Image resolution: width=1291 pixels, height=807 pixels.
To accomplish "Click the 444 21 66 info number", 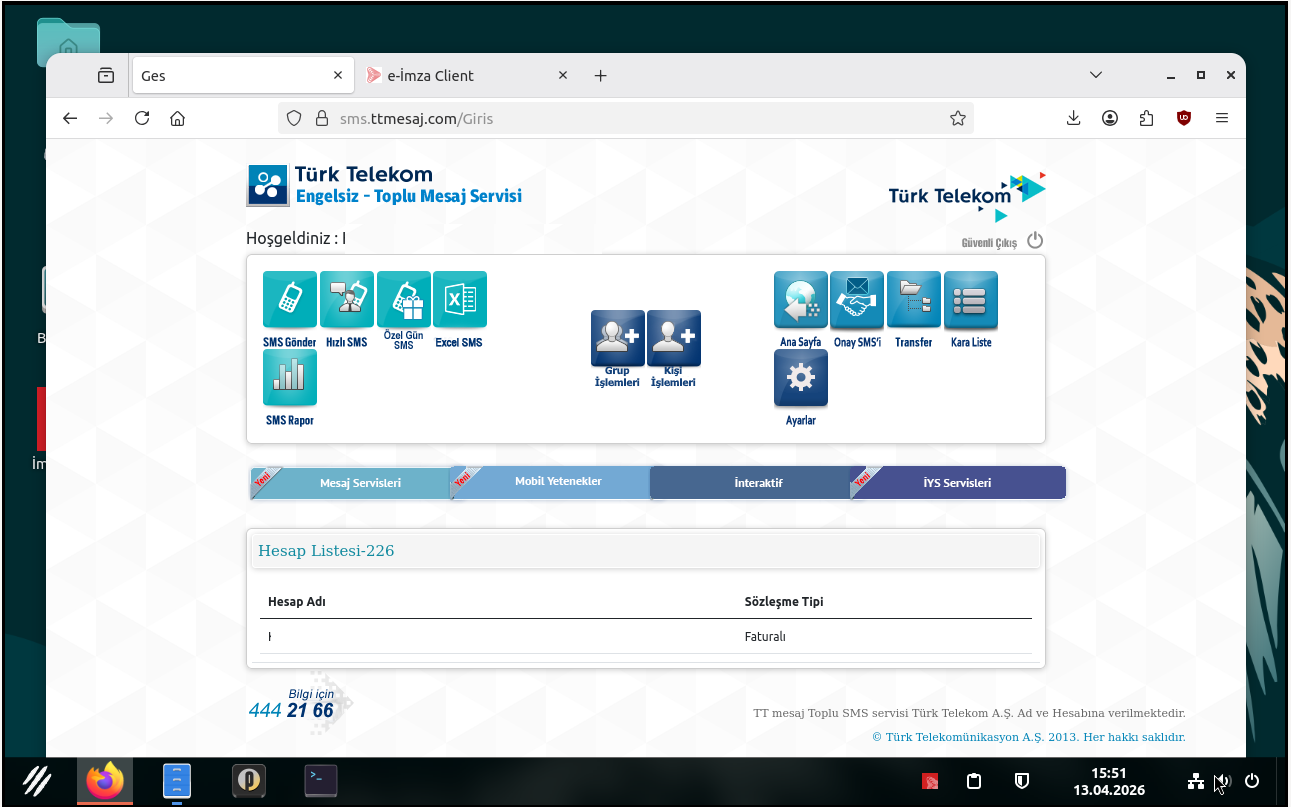I will pos(291,711).
